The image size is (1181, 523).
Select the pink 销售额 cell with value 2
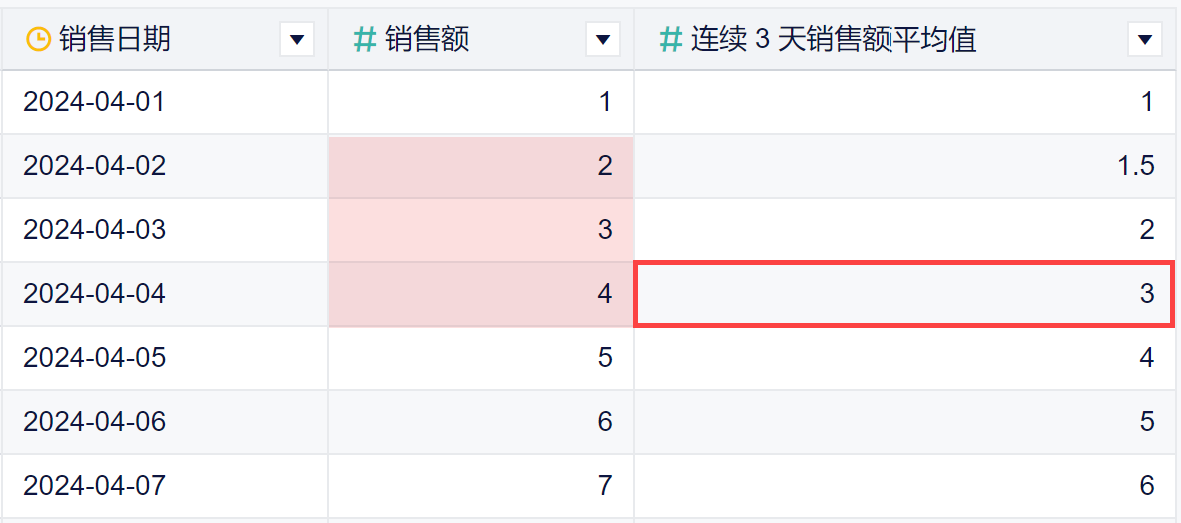[x=481, y=166]
